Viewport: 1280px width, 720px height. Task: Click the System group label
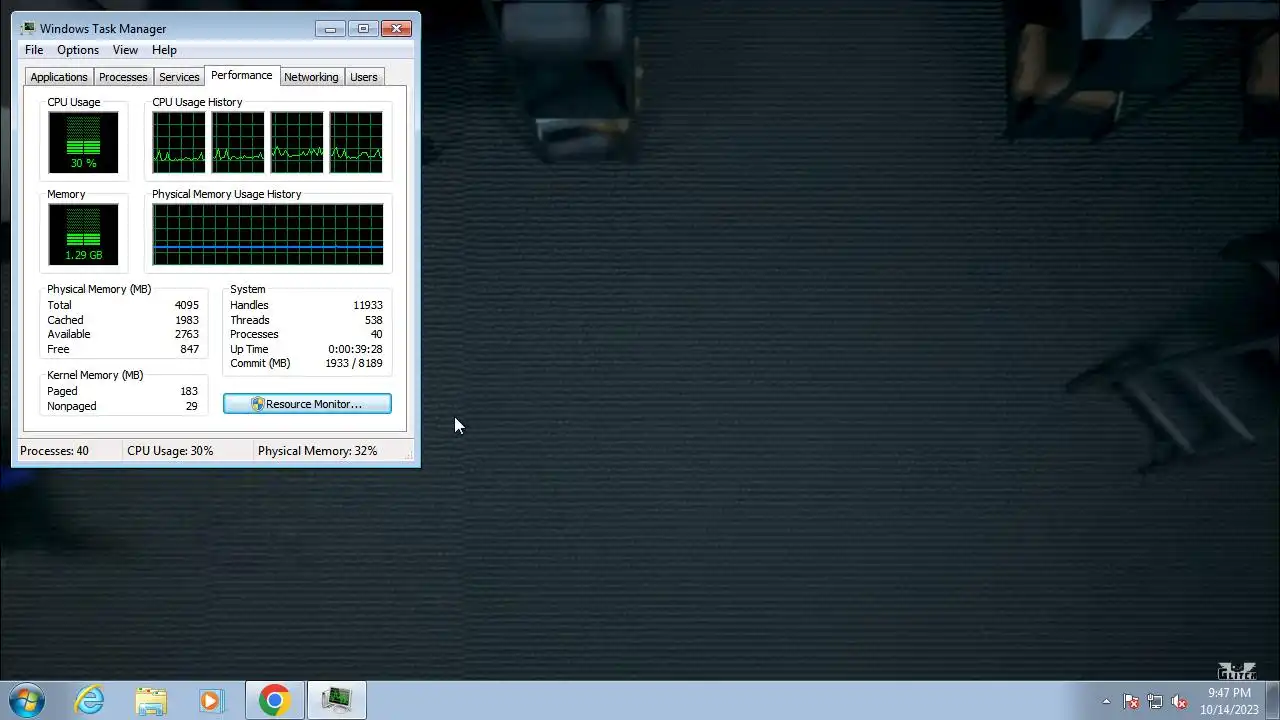pyautogui.click(x=248, y=289)
